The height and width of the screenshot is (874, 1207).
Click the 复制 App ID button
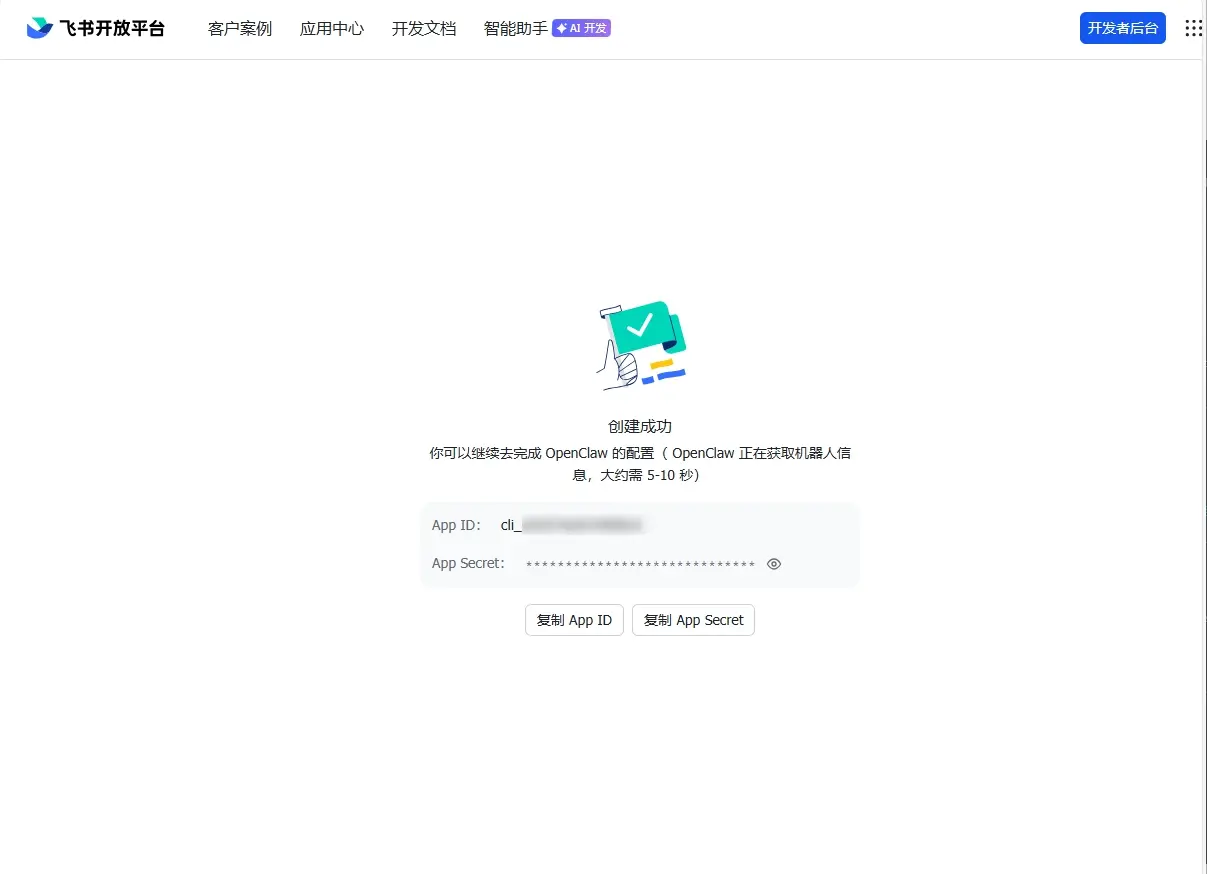[x=574, y=620]
